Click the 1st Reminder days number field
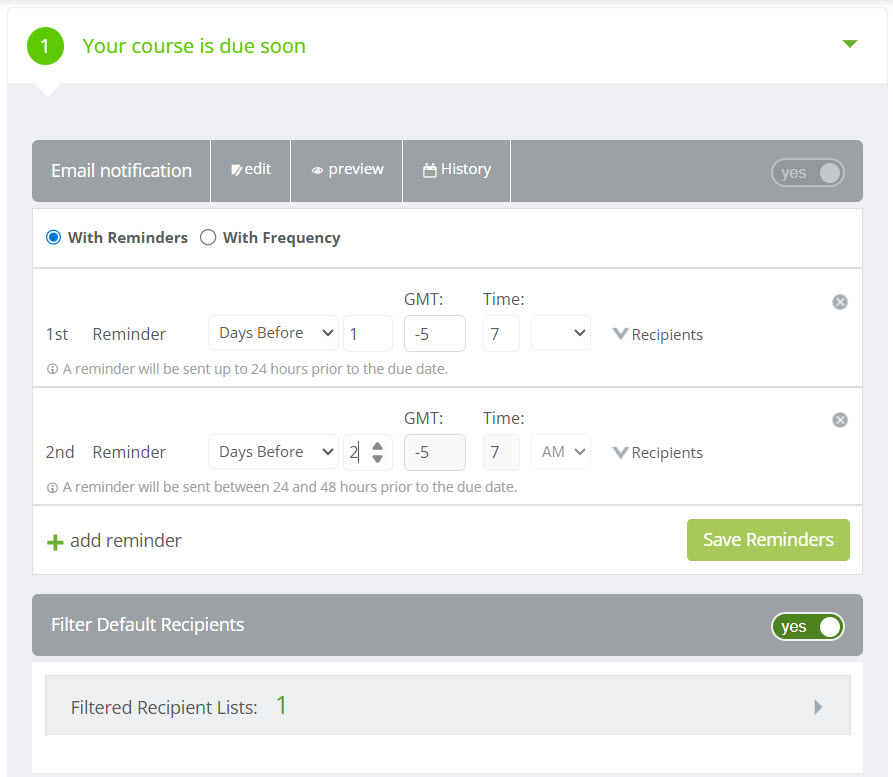 pyautogui.click(x=368, y=333)
